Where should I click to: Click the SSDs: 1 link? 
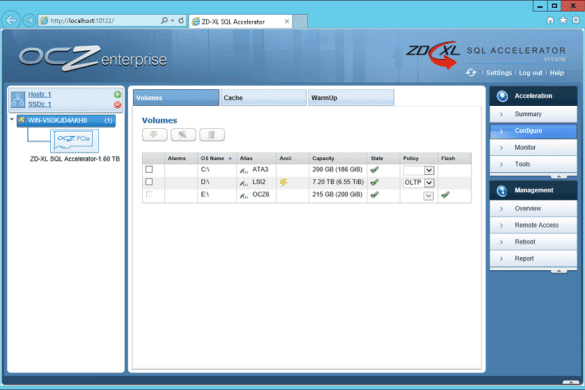pyautogui.click(x=40, y=104)
